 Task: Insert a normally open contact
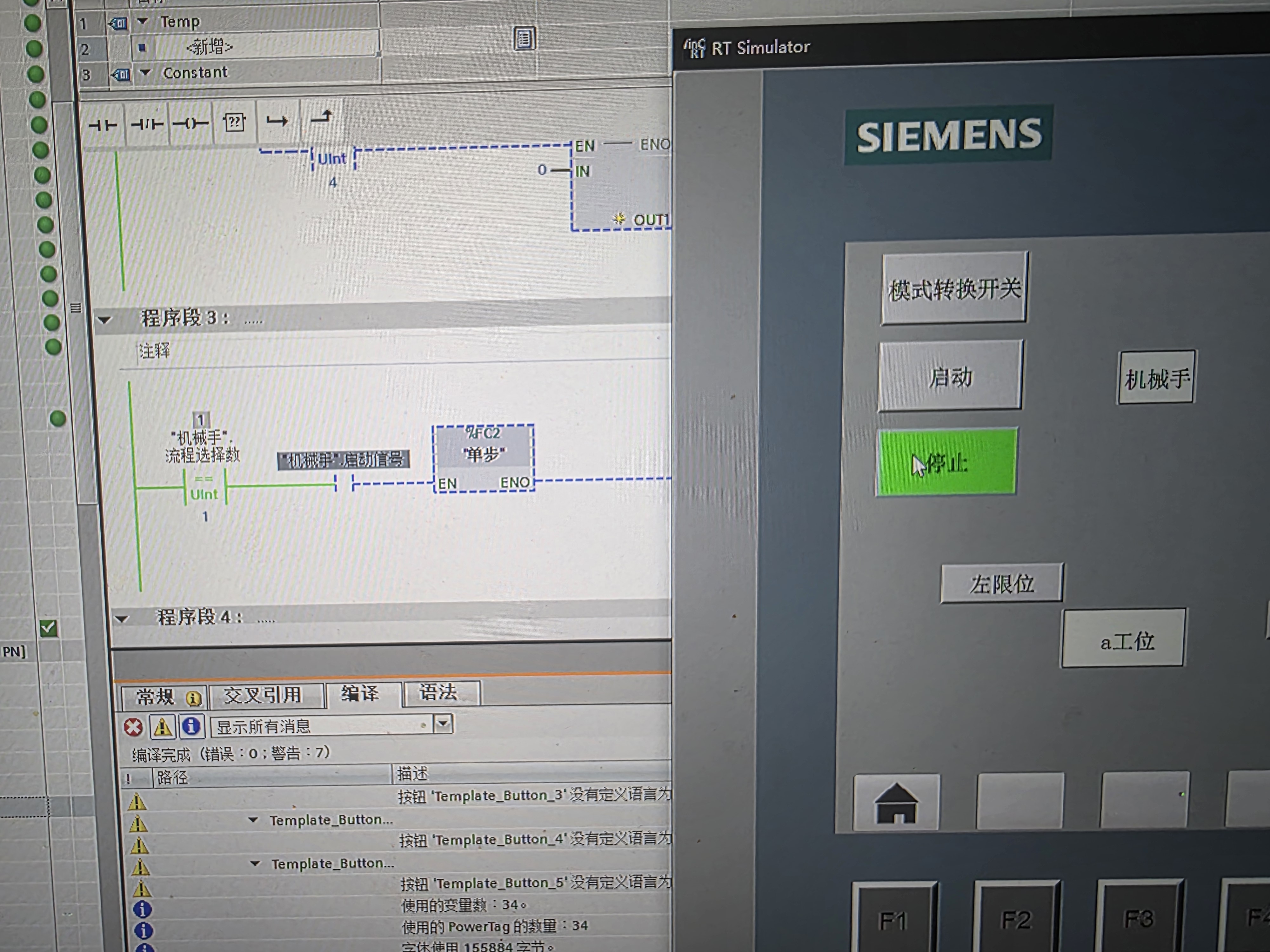(x=103, y=124)
